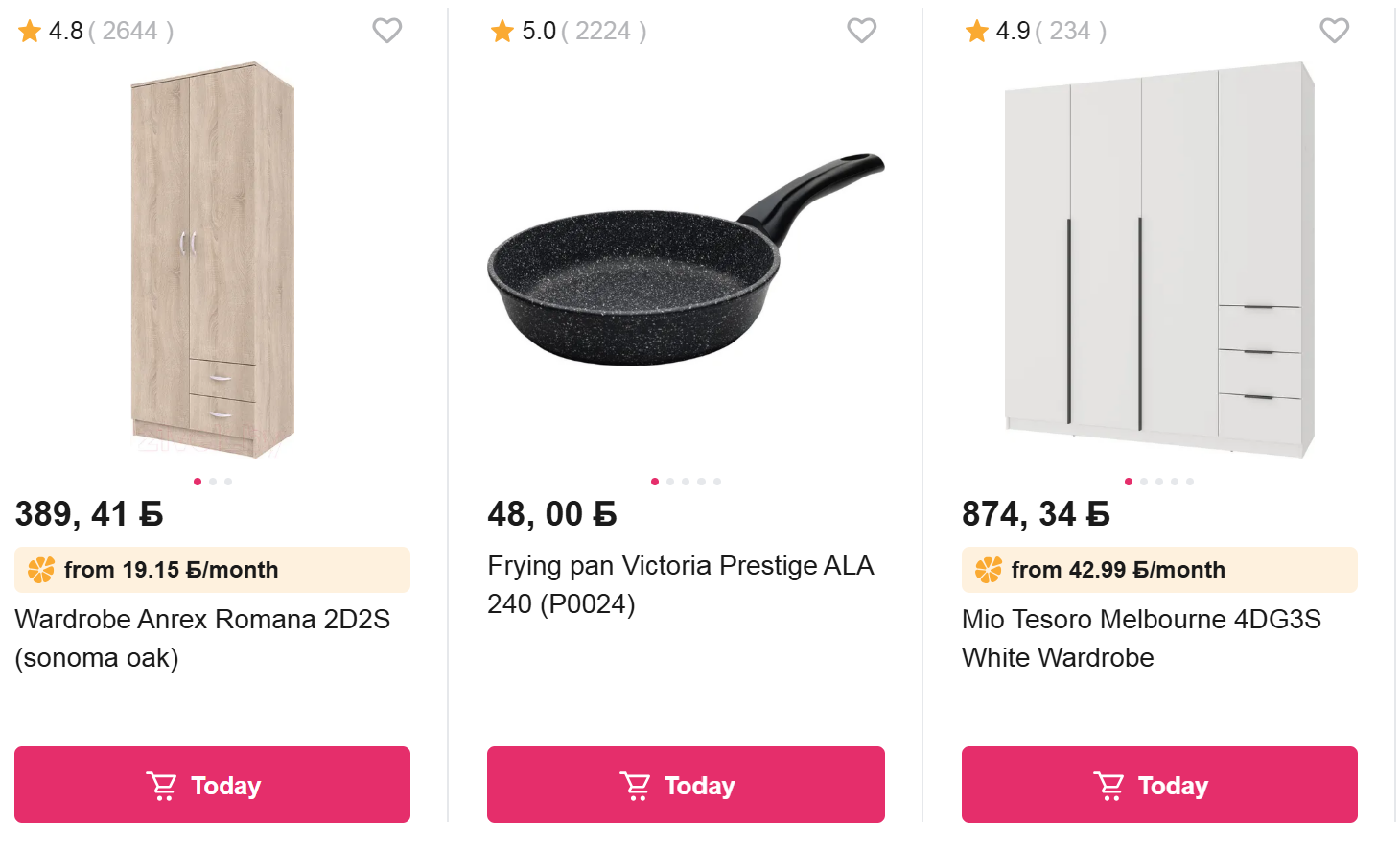Viewport: 1400px width, 850px height.
Task: Select second image dot under frying pan
Action: pyautogui.click(x=670, y=482)
